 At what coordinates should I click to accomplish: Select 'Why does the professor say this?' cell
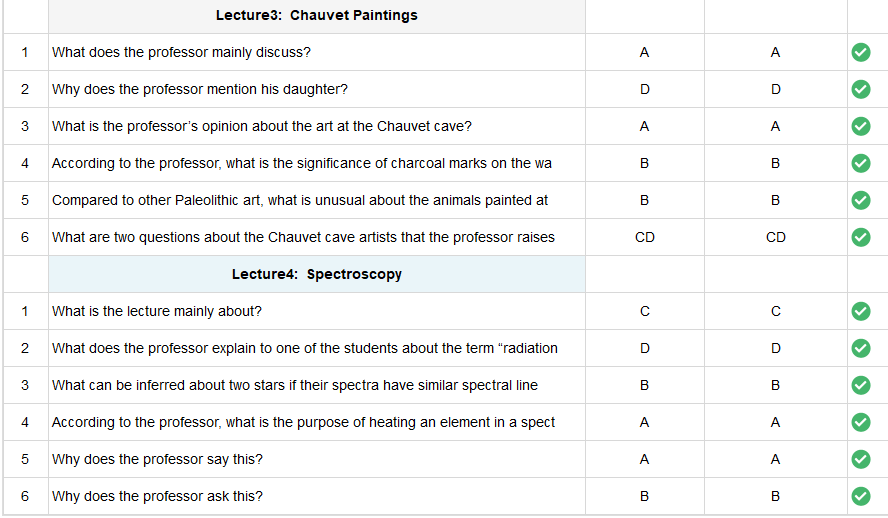[317, 459]
